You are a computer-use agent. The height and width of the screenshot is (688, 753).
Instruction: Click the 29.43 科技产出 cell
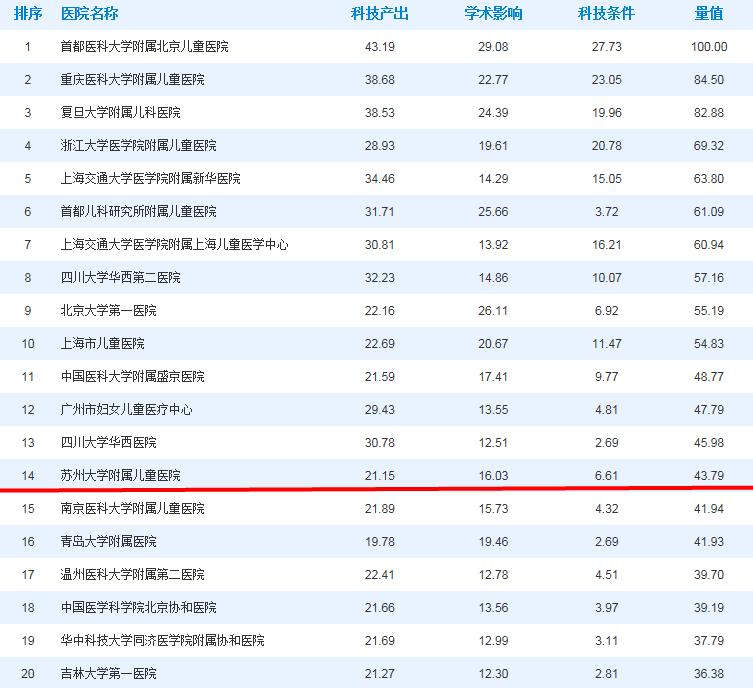point(379,410)
